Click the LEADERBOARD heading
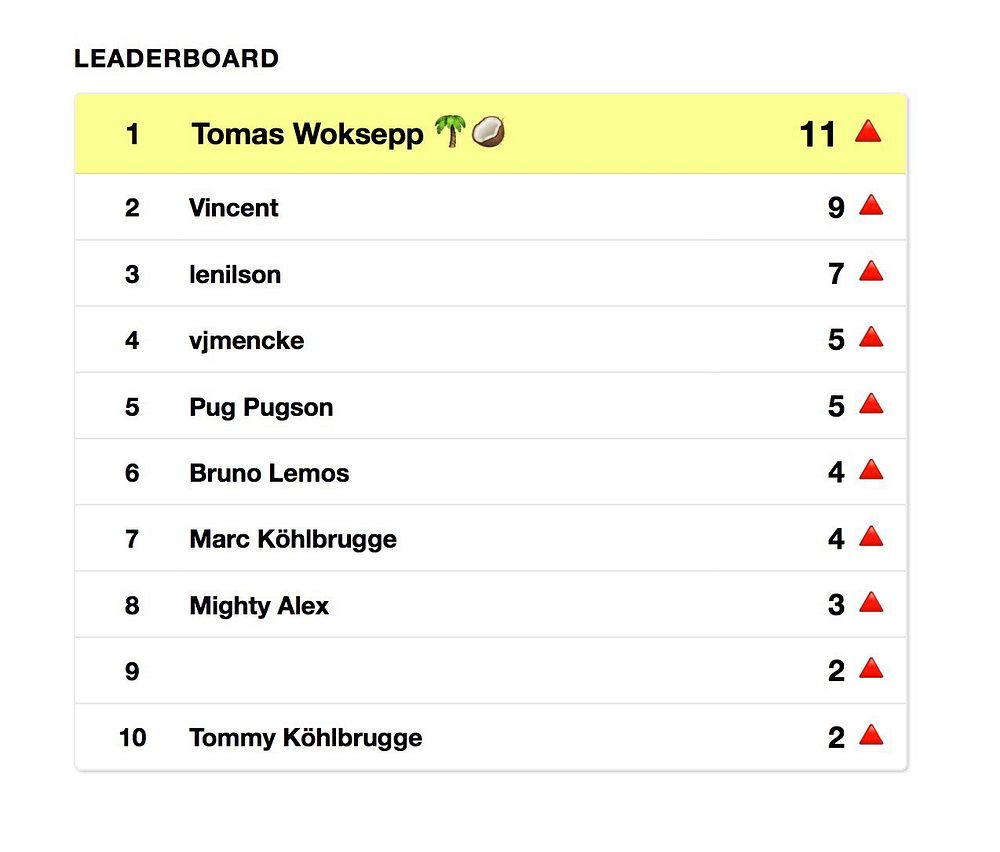This screenshot has height=852, width=1000. point(177,59)
